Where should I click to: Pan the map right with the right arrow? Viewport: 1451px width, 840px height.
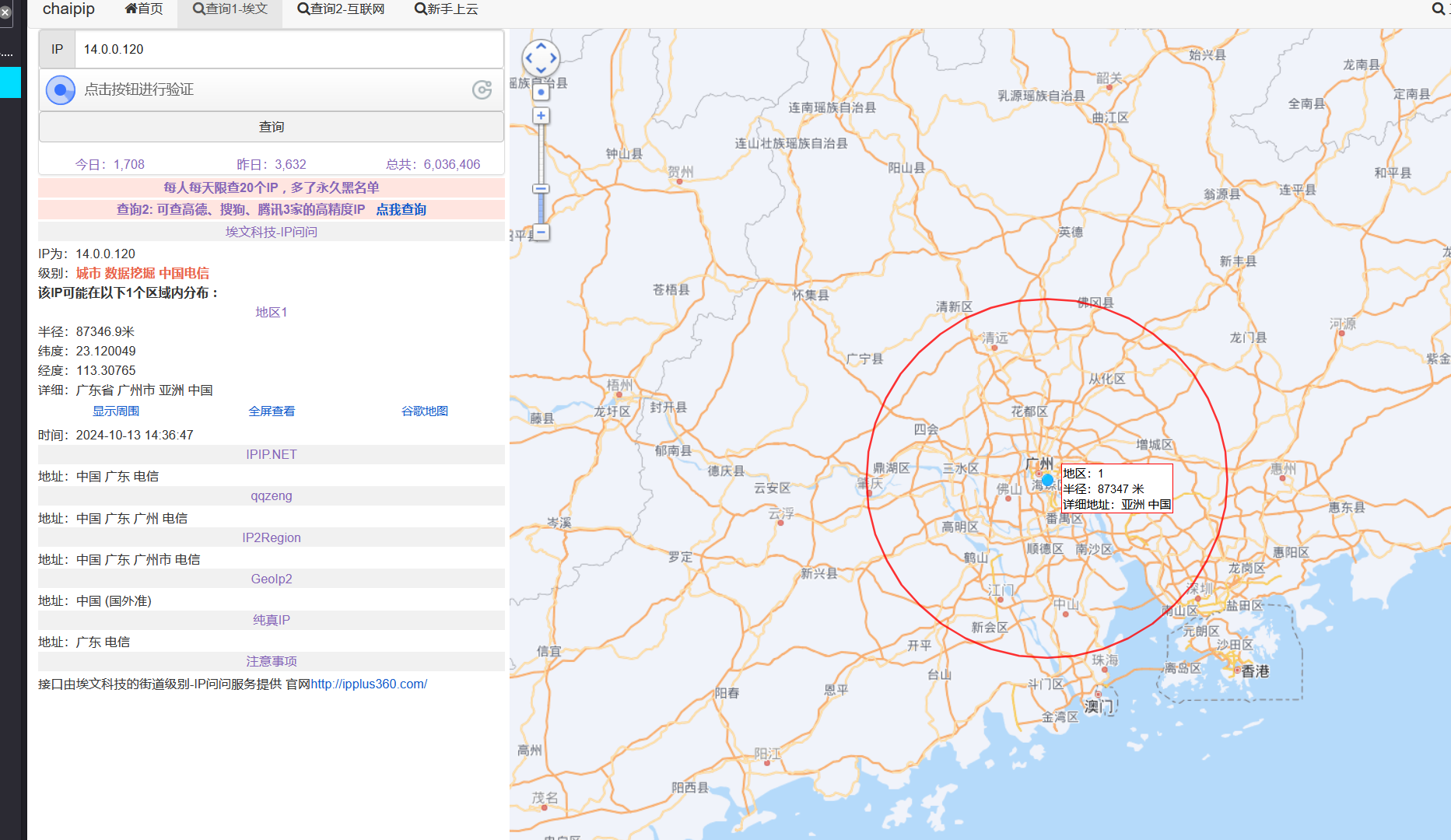click(x=553, y=58)
